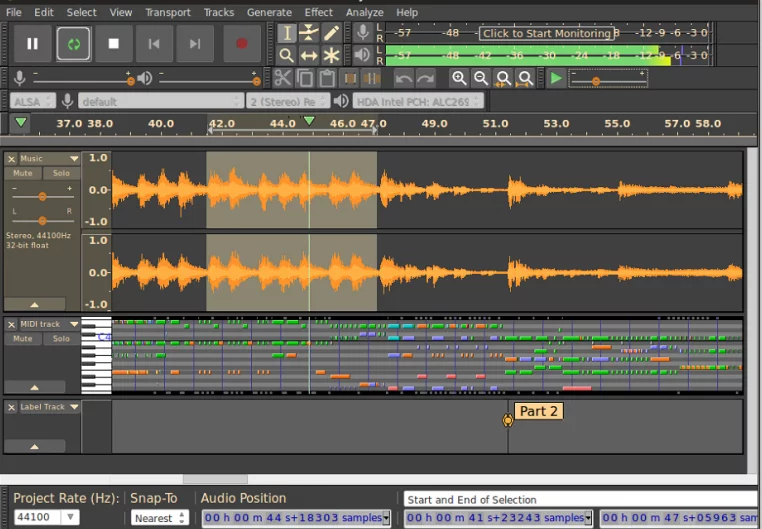Solo the MIDI track
This screenshot has height=529, width=762.
[61, 339]
